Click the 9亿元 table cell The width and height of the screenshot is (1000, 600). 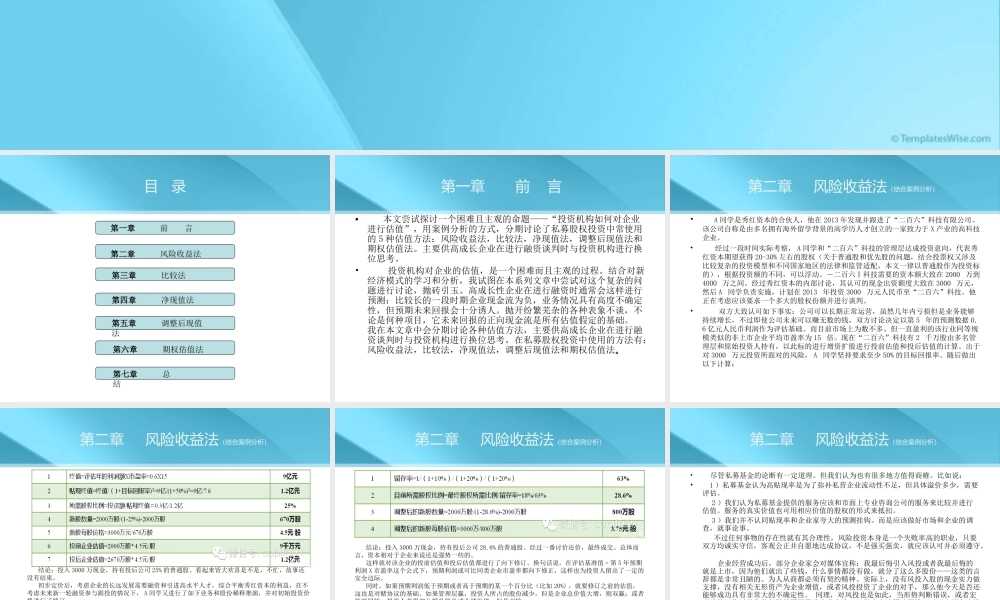290,476
